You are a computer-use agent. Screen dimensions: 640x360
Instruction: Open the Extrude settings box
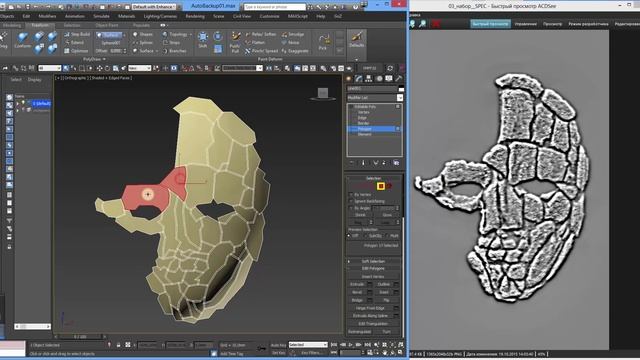(x=370, y=284)
